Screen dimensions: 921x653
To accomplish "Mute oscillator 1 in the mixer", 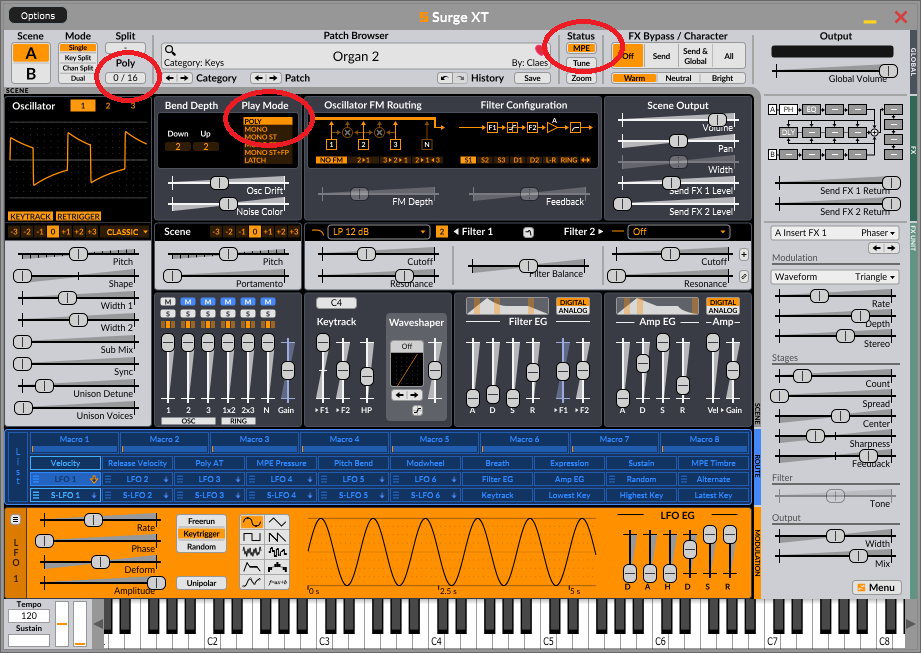I will pyautogui.click(x=168, y=302).
